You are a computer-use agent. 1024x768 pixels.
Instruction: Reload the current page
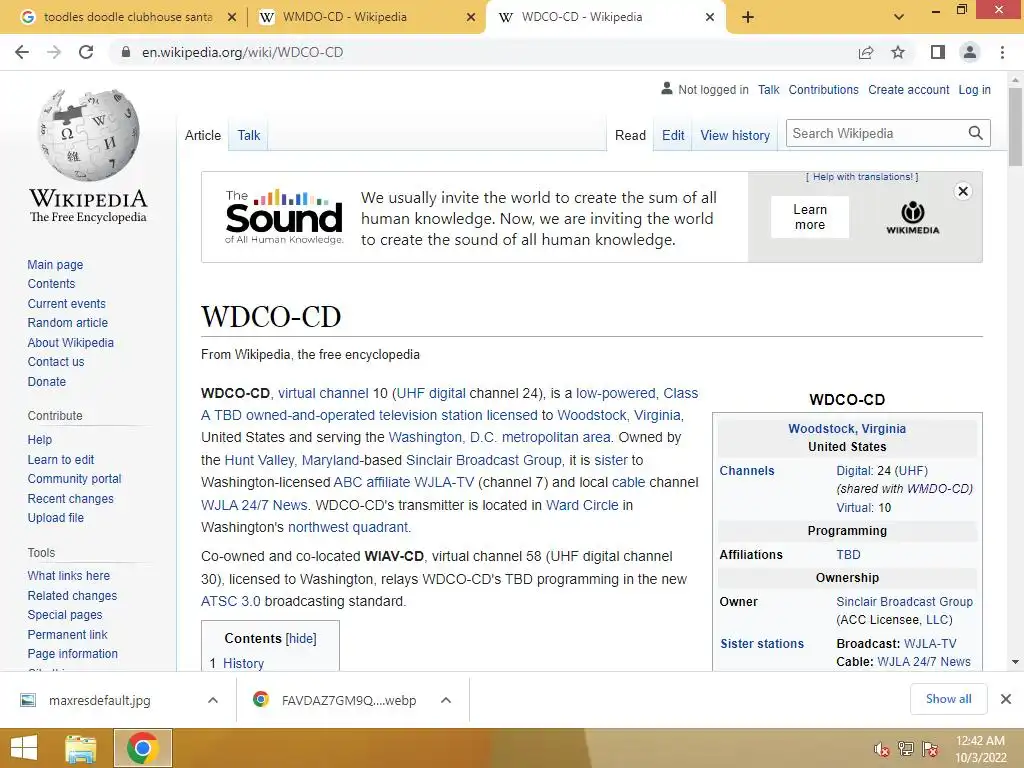click(x=86, y=52)
